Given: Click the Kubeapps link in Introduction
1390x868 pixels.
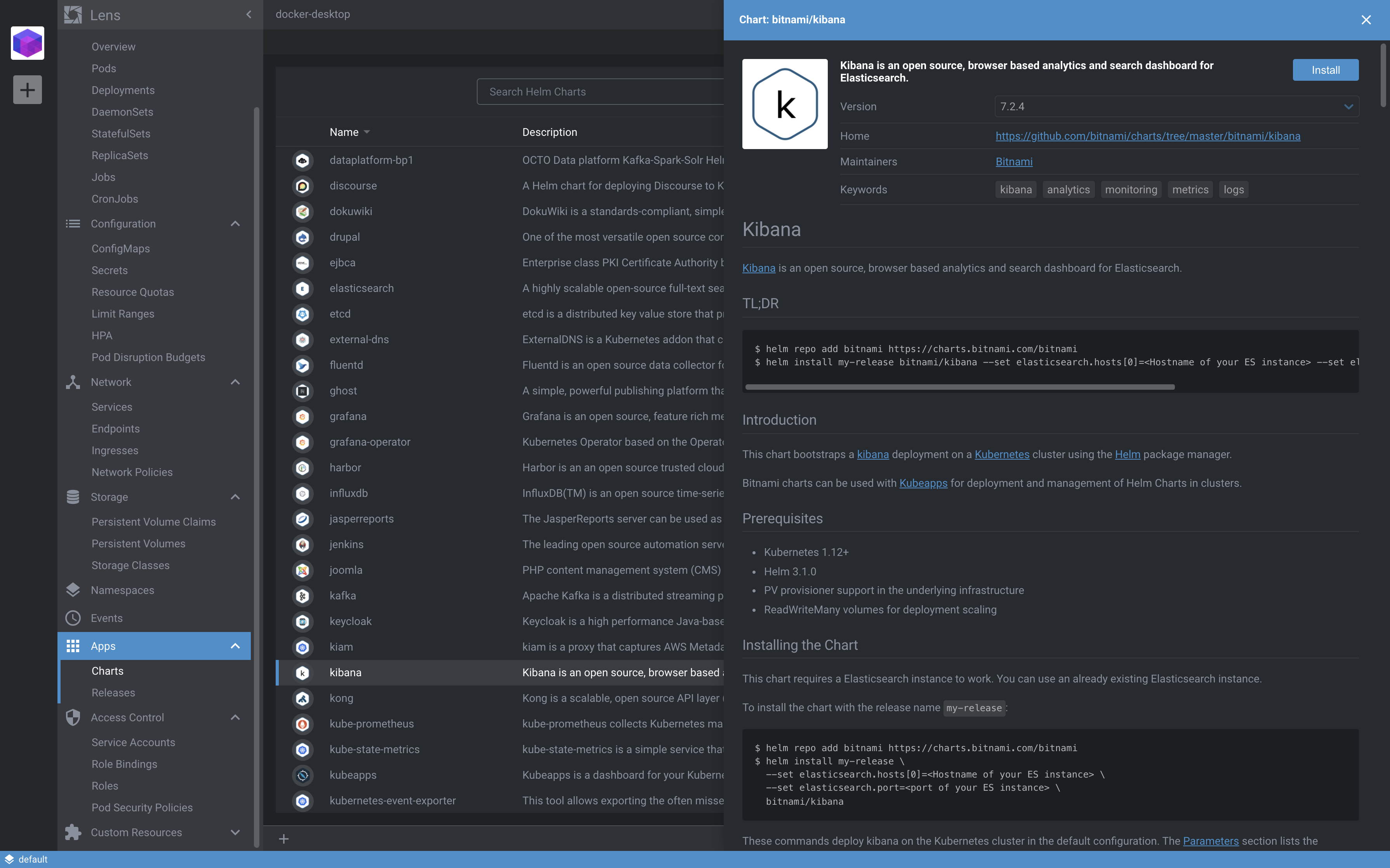Looking at the screenshot, I should [x=923, y=483].
